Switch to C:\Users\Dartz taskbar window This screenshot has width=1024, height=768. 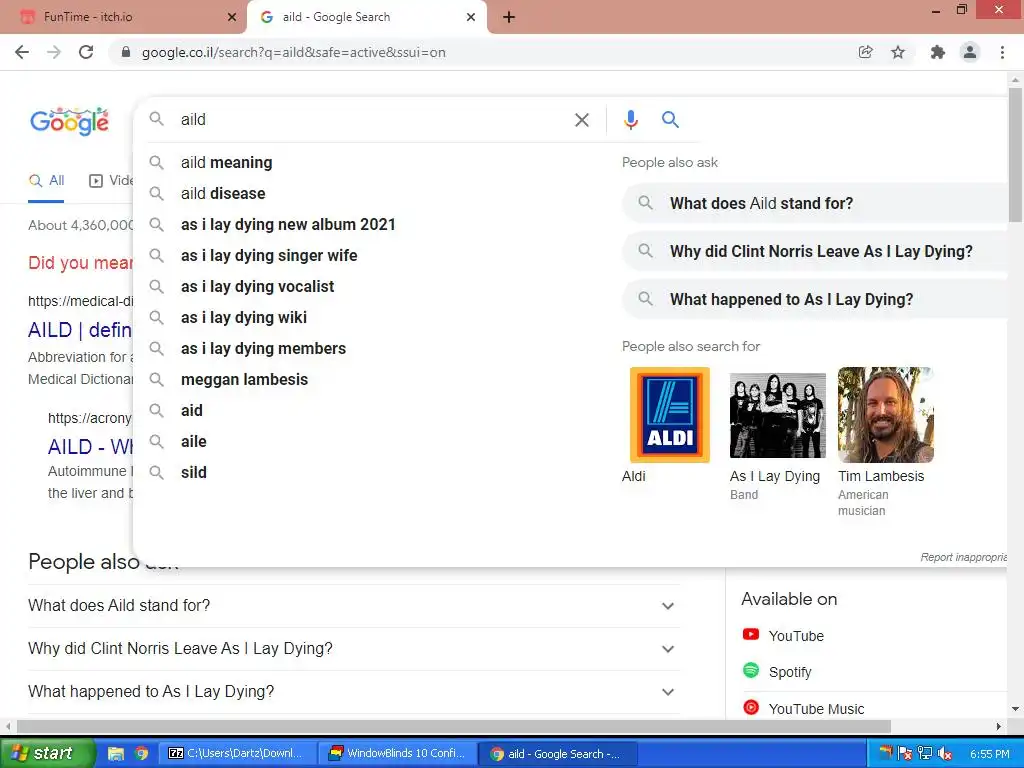pos(238,754)
